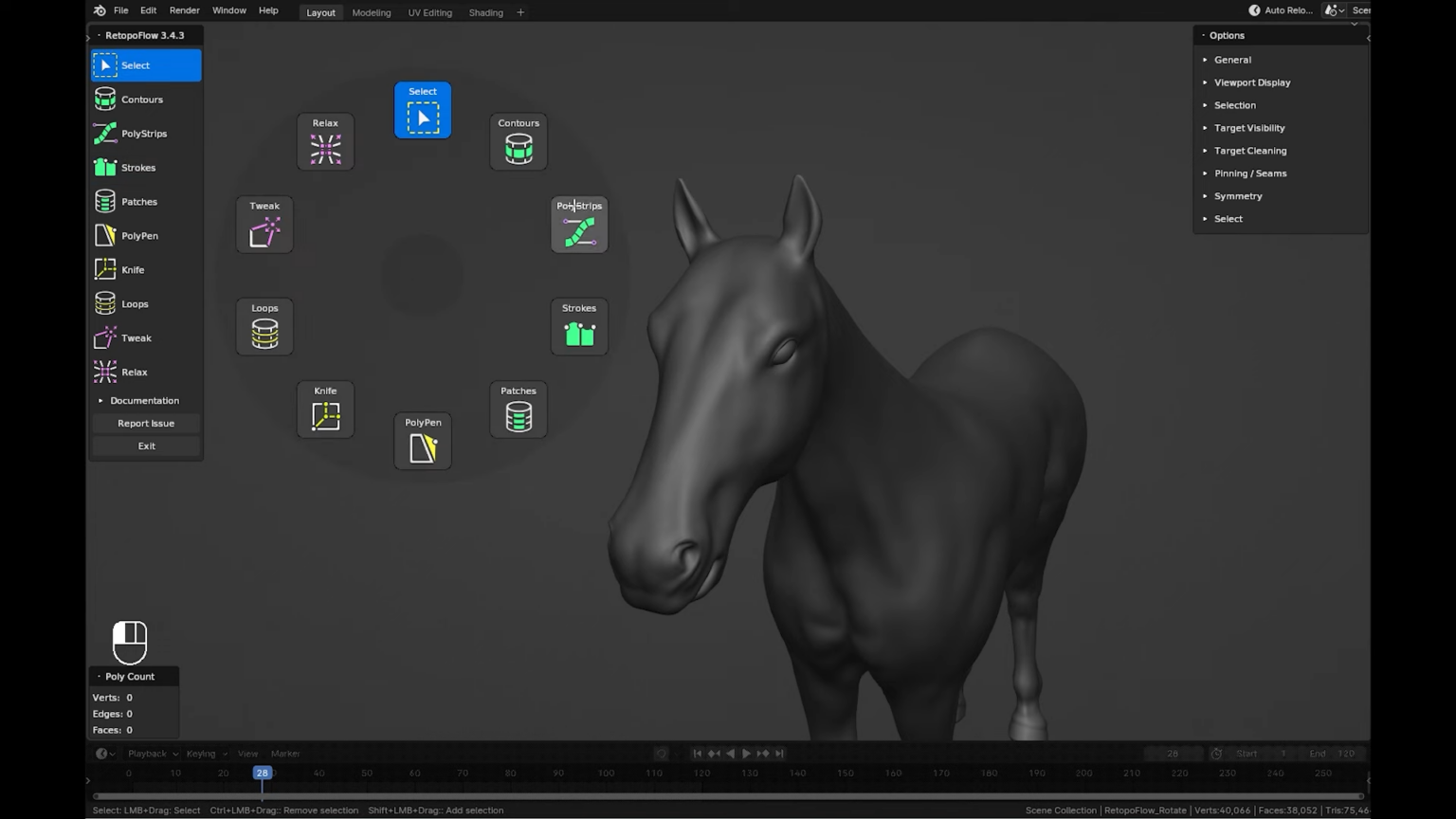Expand the Documentation section in the sidebar
The image size is (1456, 819).
click(143, 400)
